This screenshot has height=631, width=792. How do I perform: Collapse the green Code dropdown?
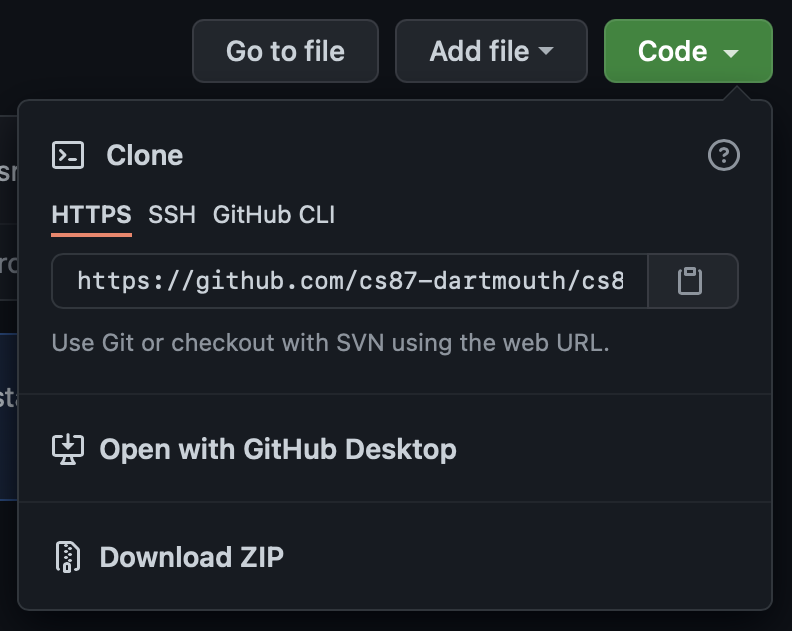point(688,51)
